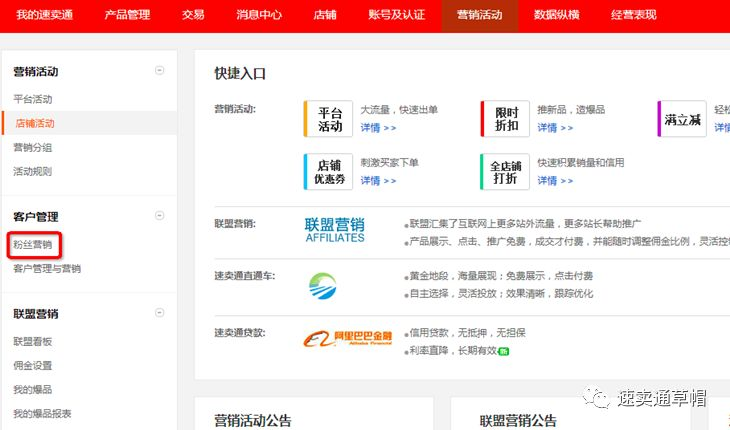Click the 快捷入口 heading

(240, 74)
